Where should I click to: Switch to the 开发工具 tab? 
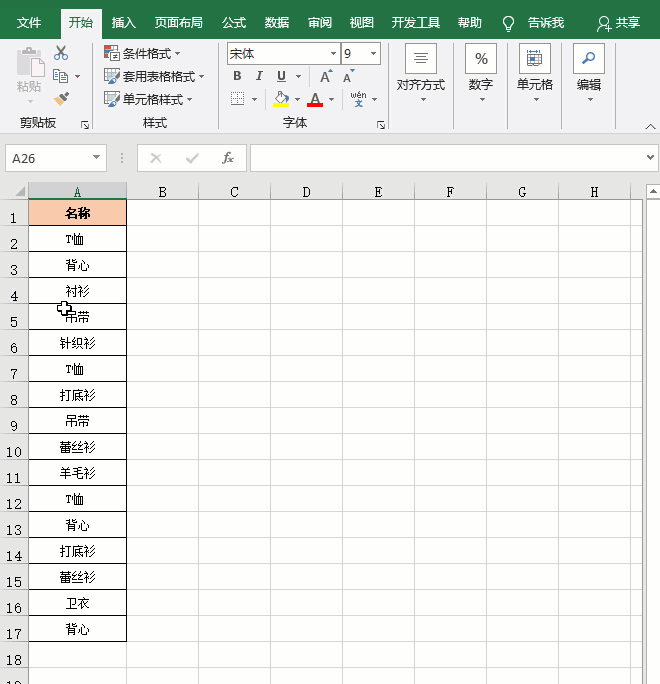[x=416, y=23]
